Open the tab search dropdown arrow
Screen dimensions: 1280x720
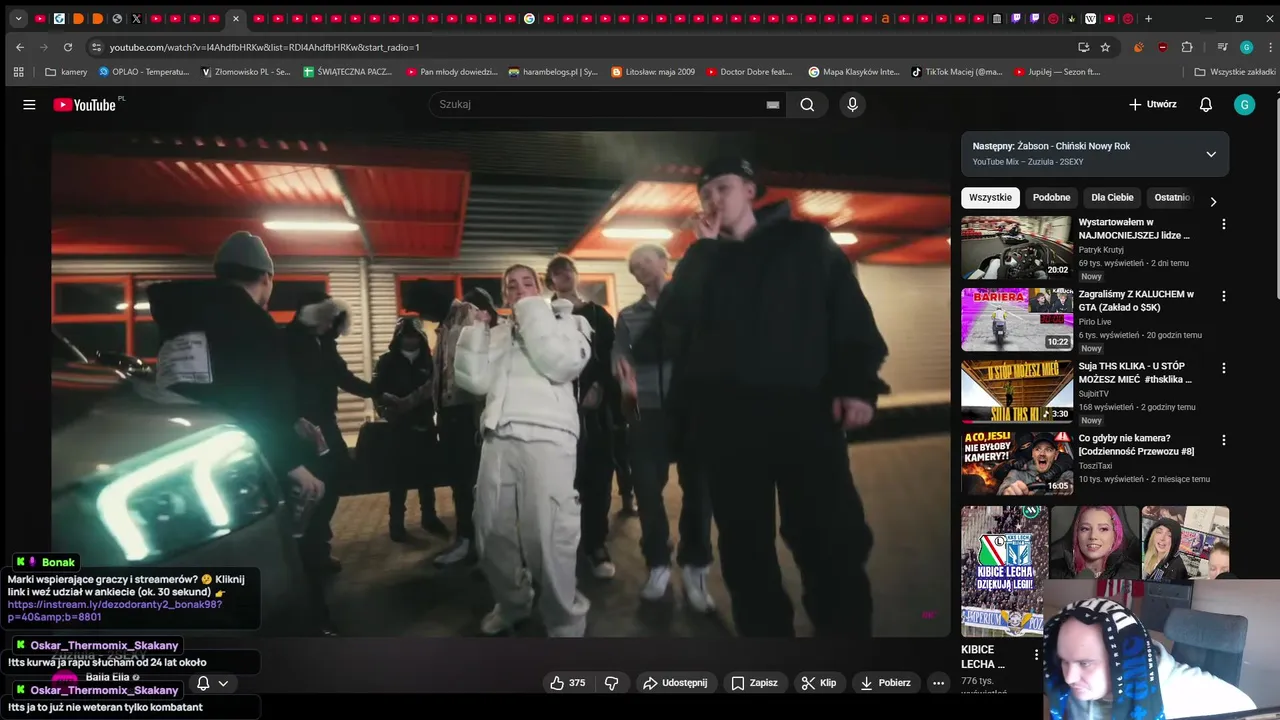pos(18,18)
